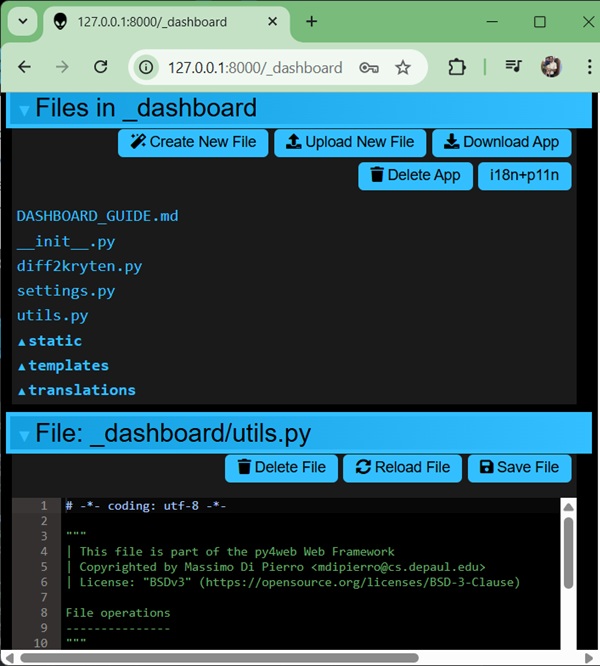Click Delete File button
The height and width of the screenshot is (666, 600).
[282, 468]
